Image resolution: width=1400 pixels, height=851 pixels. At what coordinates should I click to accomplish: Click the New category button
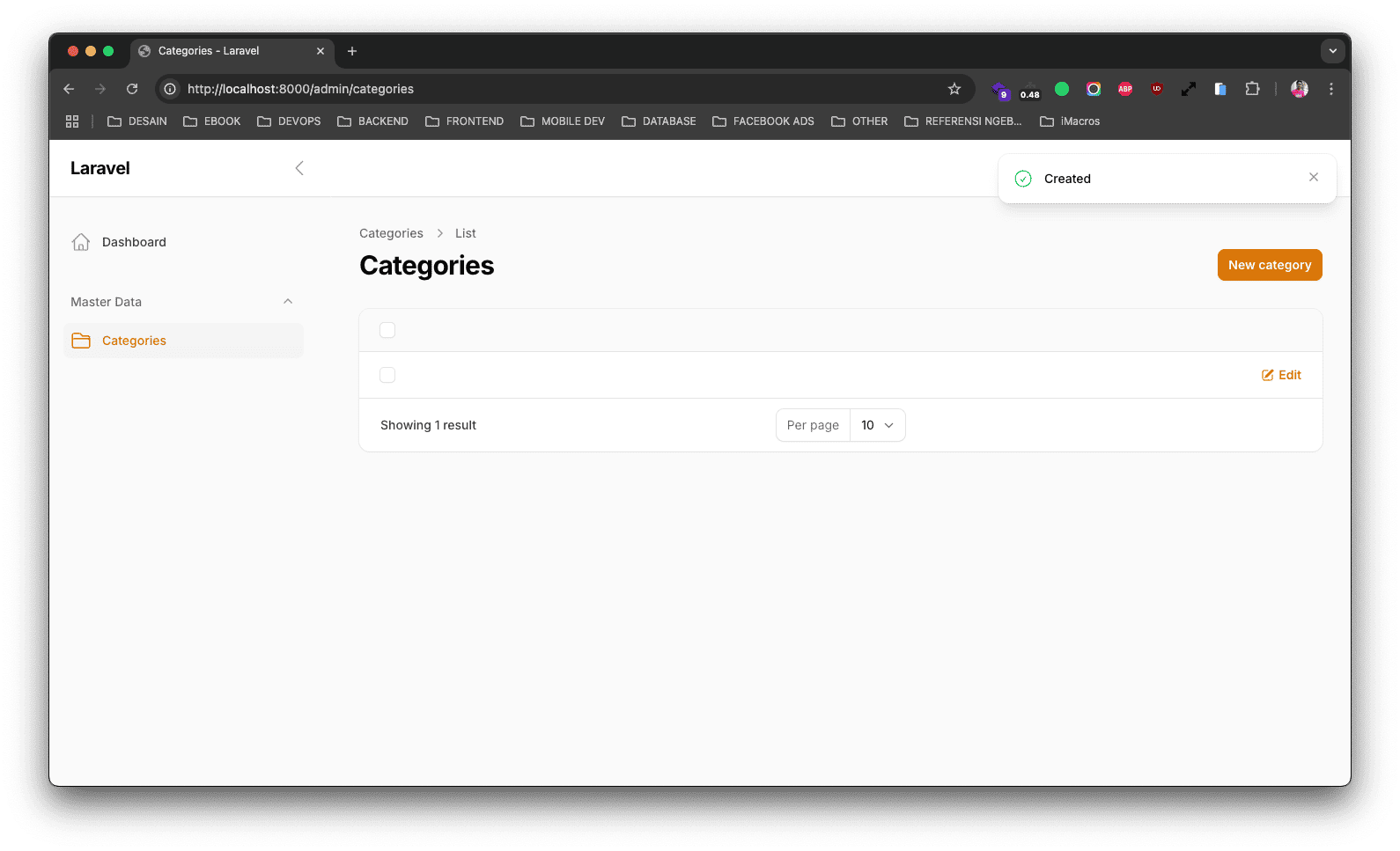[x=1269, y=265]
